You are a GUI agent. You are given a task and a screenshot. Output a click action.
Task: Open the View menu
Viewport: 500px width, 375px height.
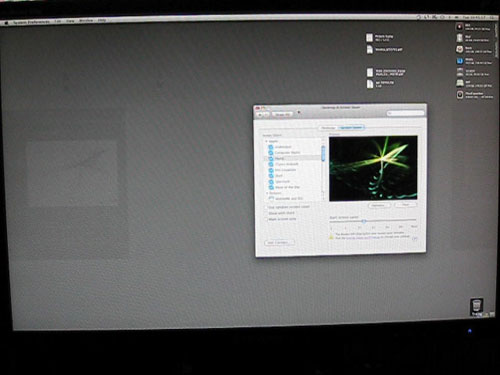(x=70, y=21)
